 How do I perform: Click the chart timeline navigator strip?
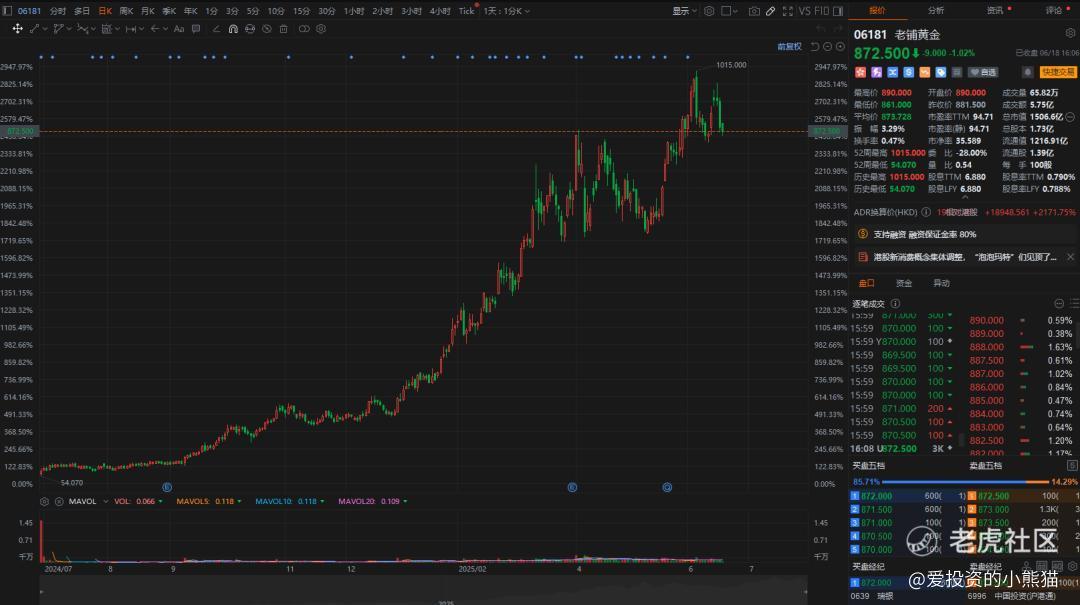tap(423, 591)
